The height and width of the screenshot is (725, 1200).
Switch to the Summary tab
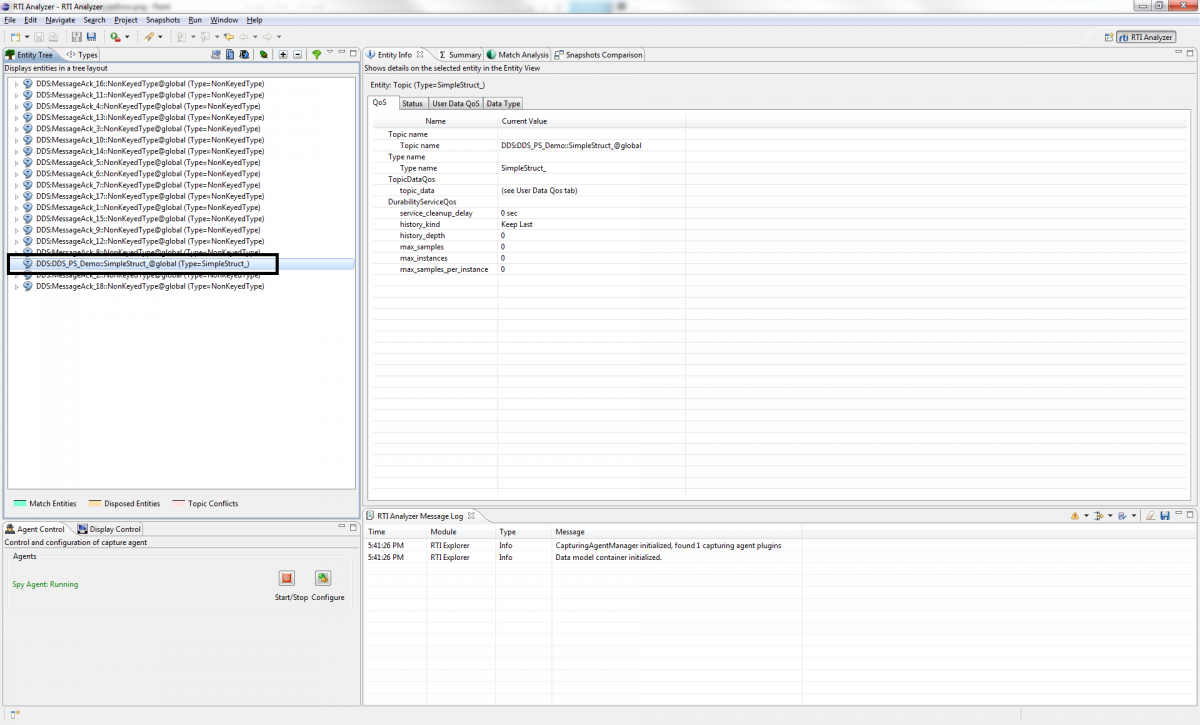coord(460,55)
